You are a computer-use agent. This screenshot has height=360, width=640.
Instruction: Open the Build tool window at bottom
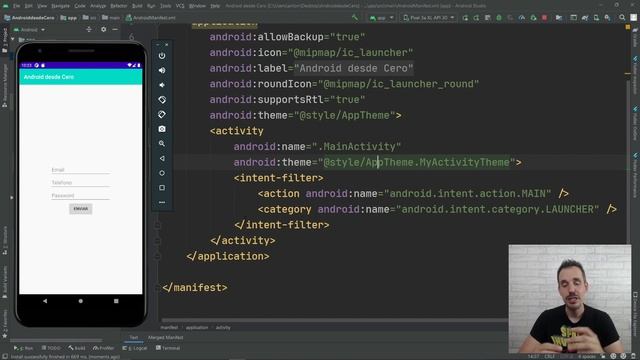77,348
